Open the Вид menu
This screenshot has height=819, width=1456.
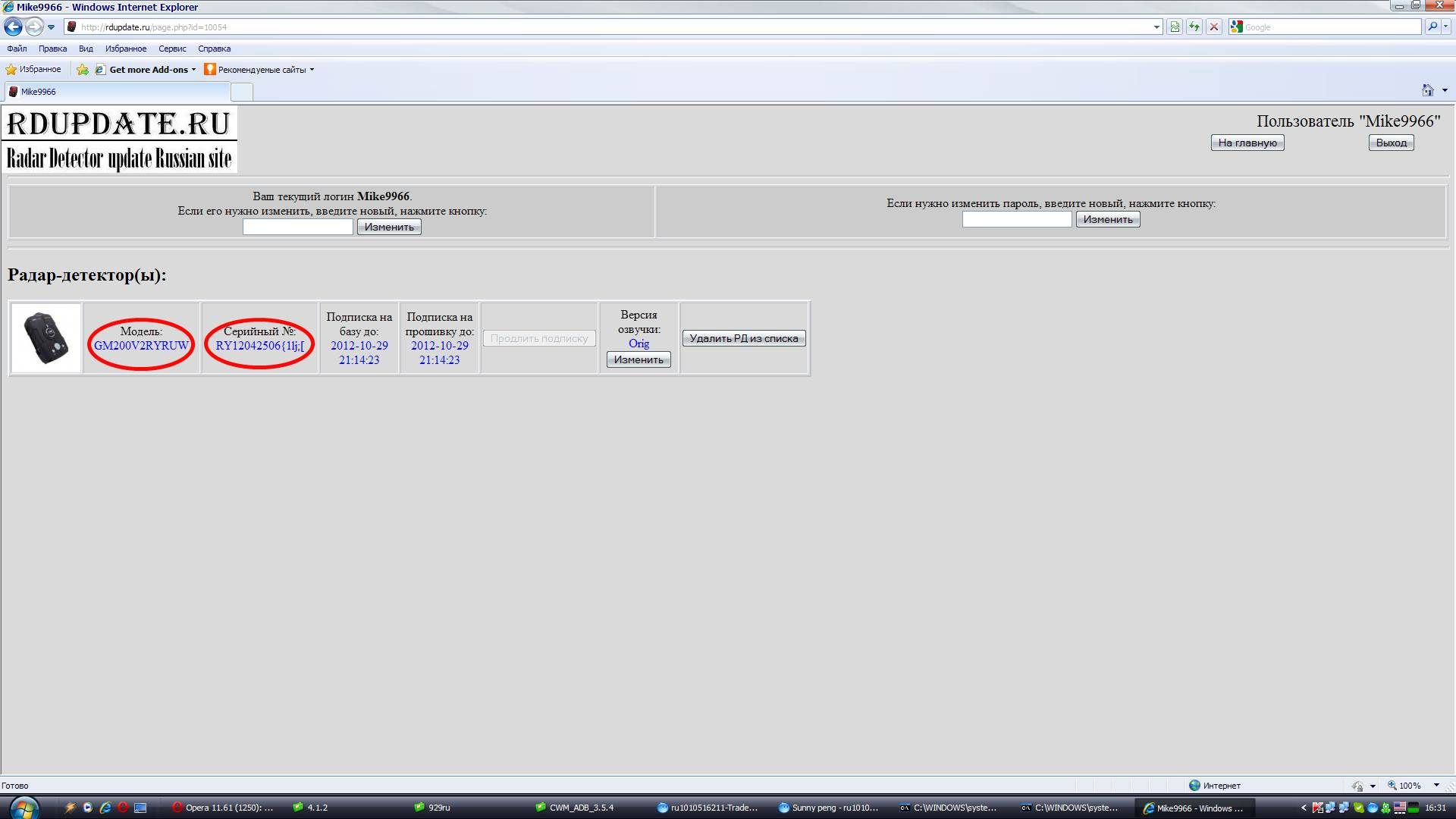86,49
